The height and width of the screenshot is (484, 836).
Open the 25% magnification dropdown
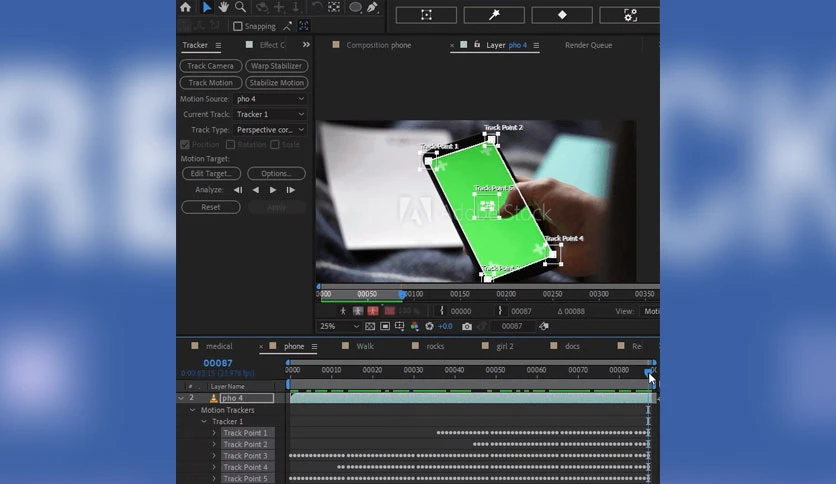coord(339,326)
